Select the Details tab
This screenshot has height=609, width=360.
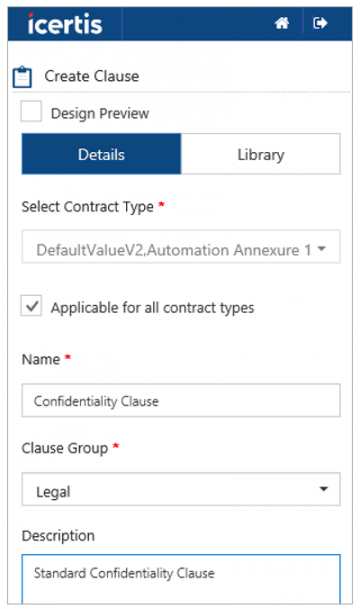pos(101,154)
